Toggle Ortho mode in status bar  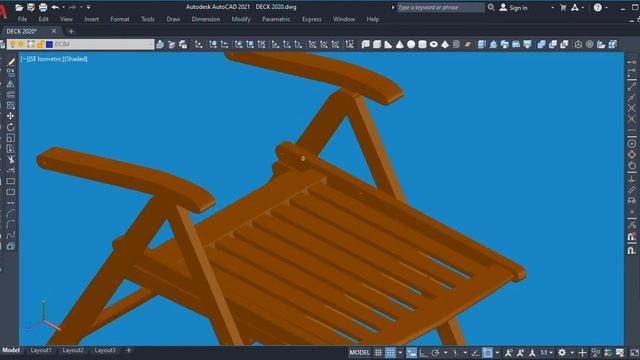[424, 353]
